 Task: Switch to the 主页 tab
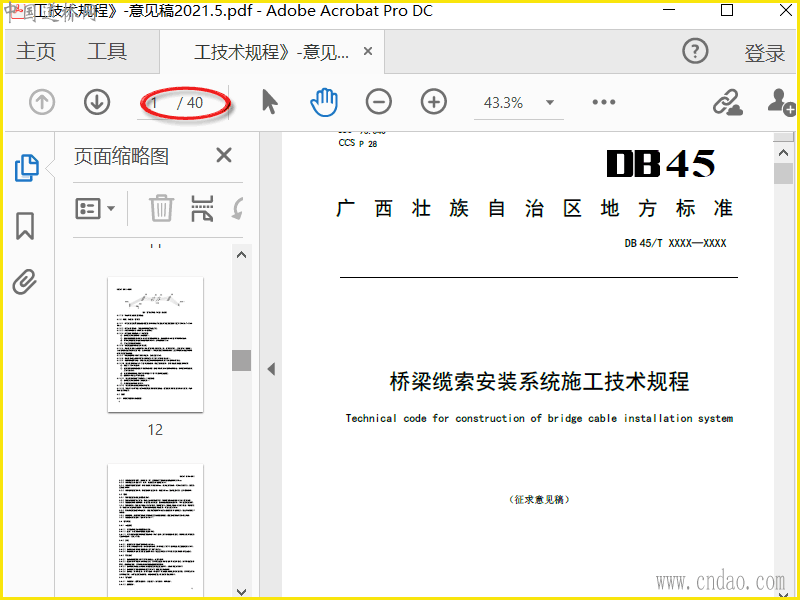click(x=36, y=52)
